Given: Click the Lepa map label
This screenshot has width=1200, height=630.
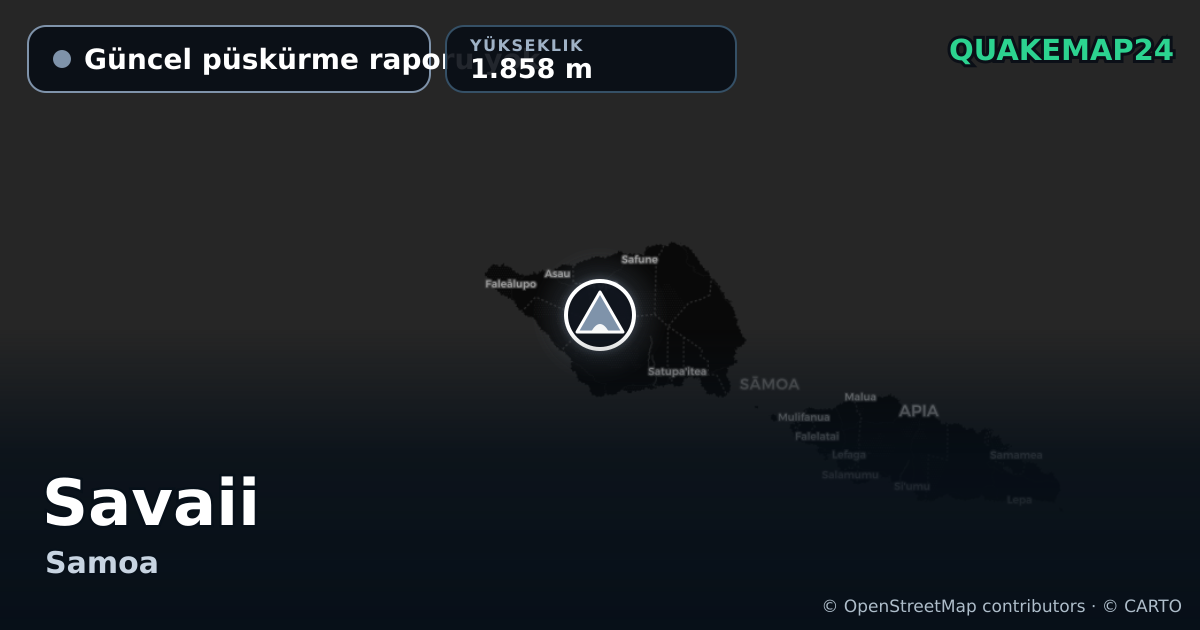Looking at the screenshot, I should click(x=1019, y=500).
